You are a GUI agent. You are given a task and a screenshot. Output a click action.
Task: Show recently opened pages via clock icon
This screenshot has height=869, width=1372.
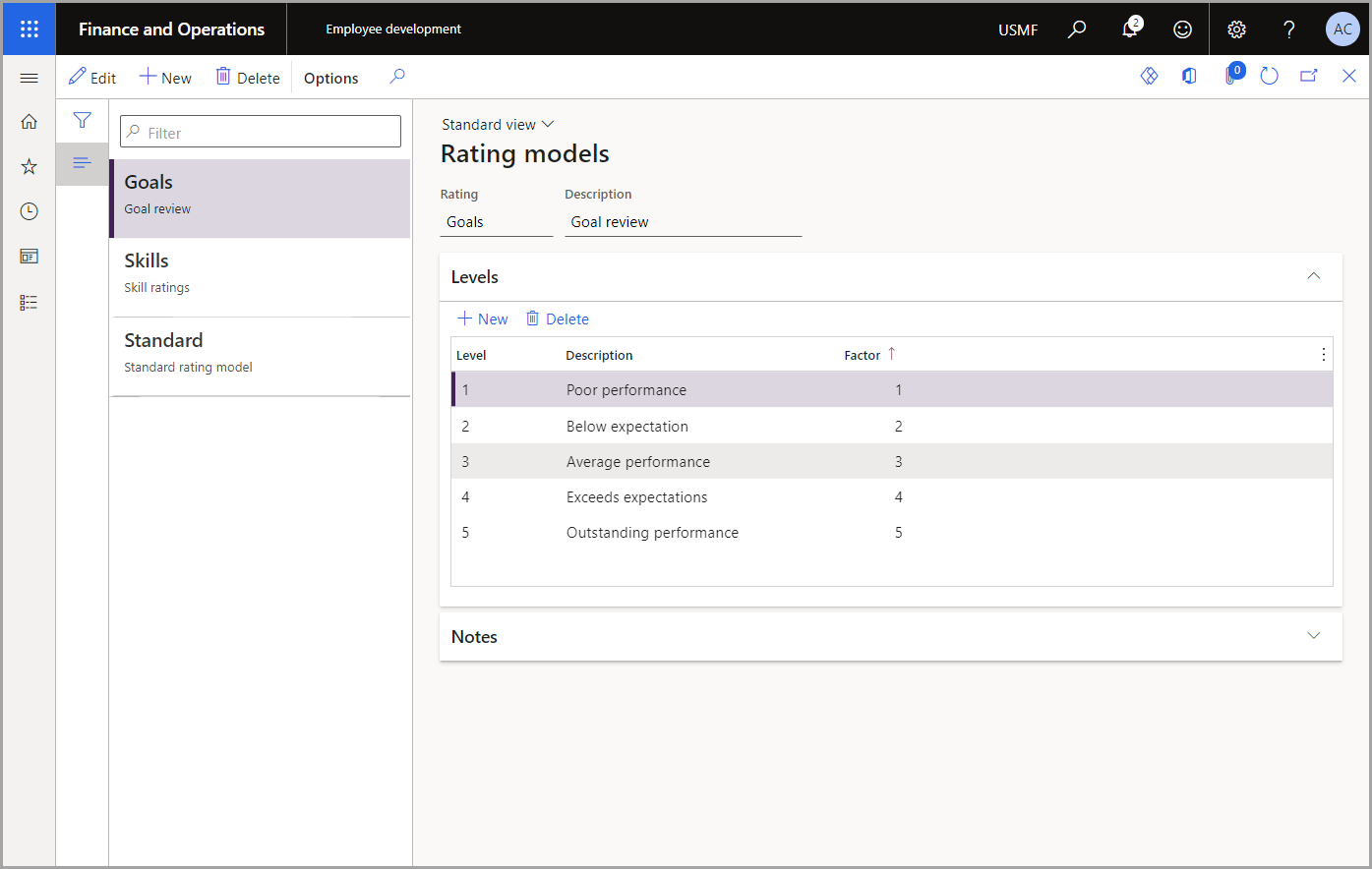pos(29,210)
